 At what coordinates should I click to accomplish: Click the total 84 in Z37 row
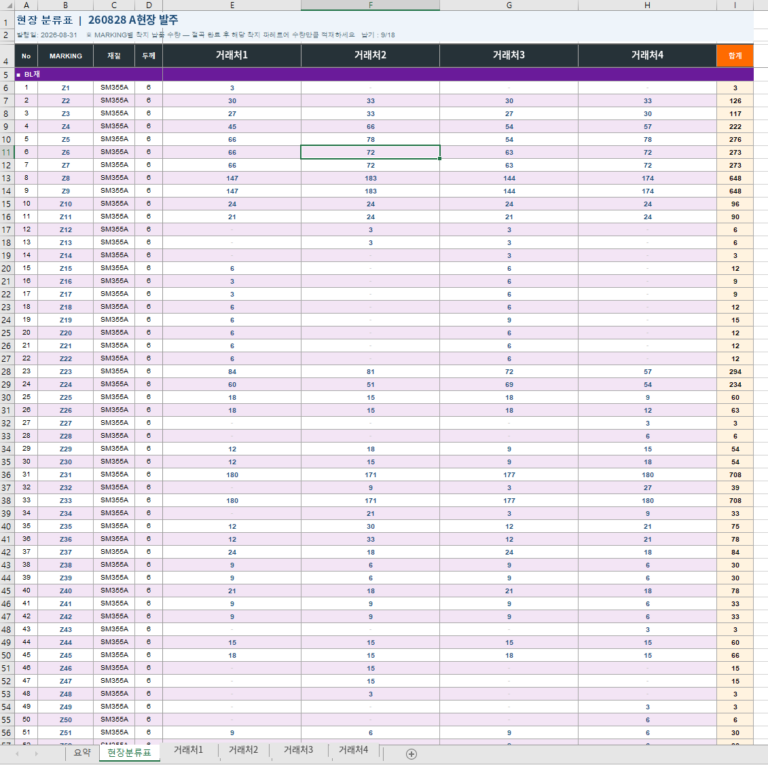tap(735, 552)
